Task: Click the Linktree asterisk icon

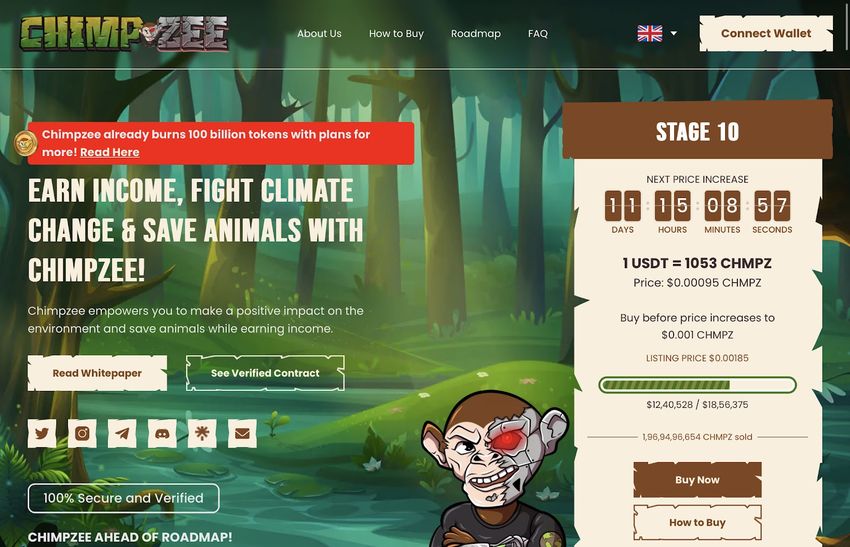Action: [x=202, y=433]
